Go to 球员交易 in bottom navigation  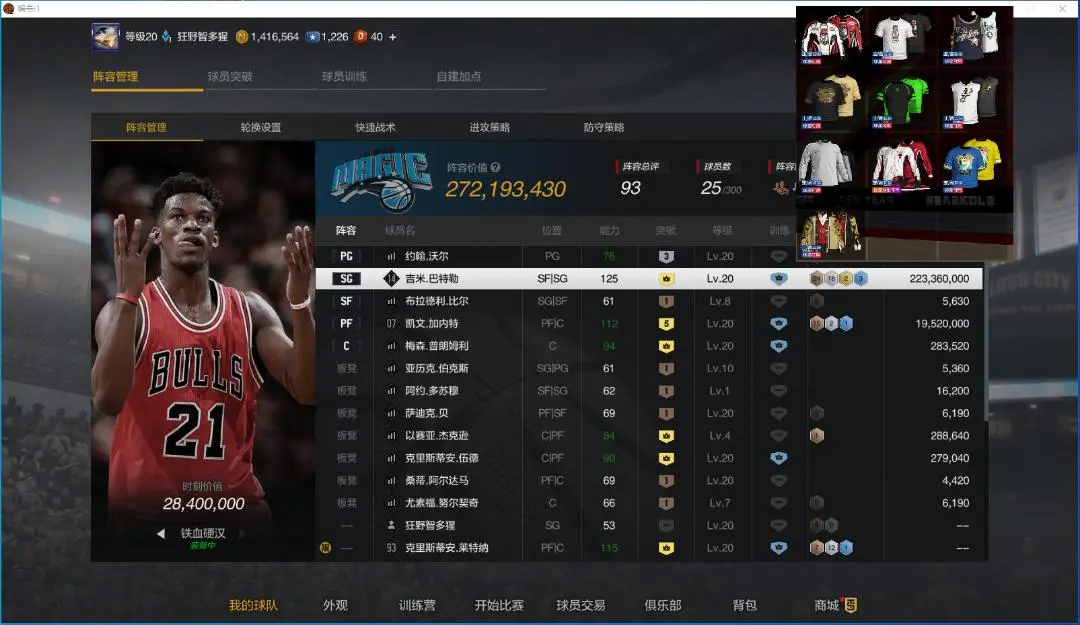581,605
